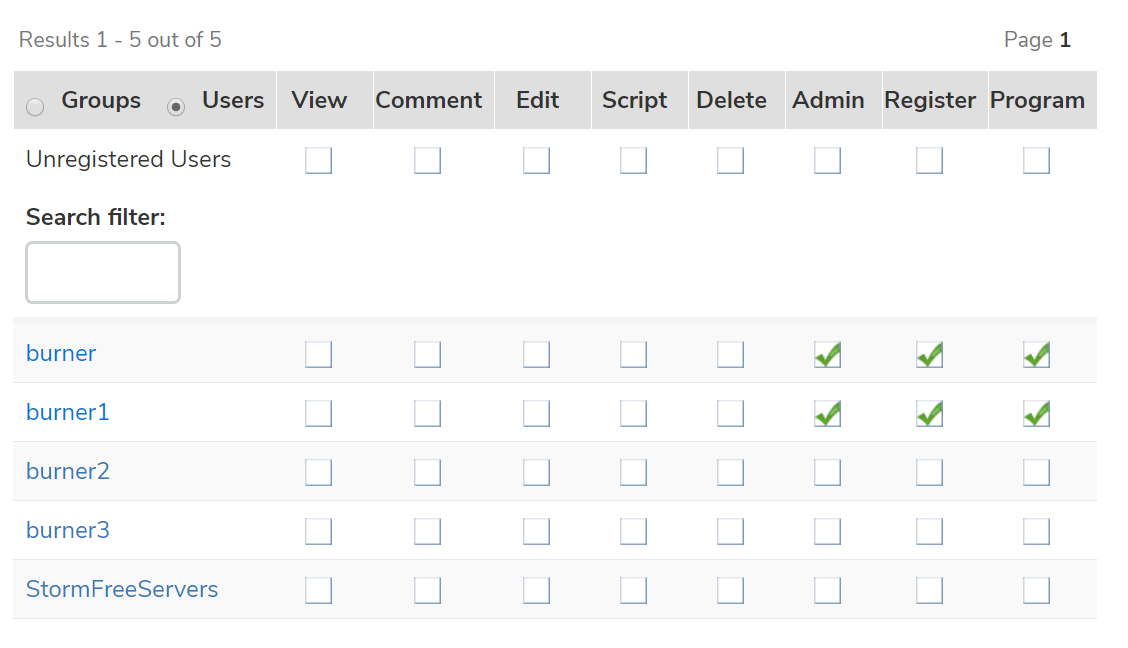This screenshot has height=648, width=1128.
Task: Select the Users radio button
Action: (x=176, y=107)
